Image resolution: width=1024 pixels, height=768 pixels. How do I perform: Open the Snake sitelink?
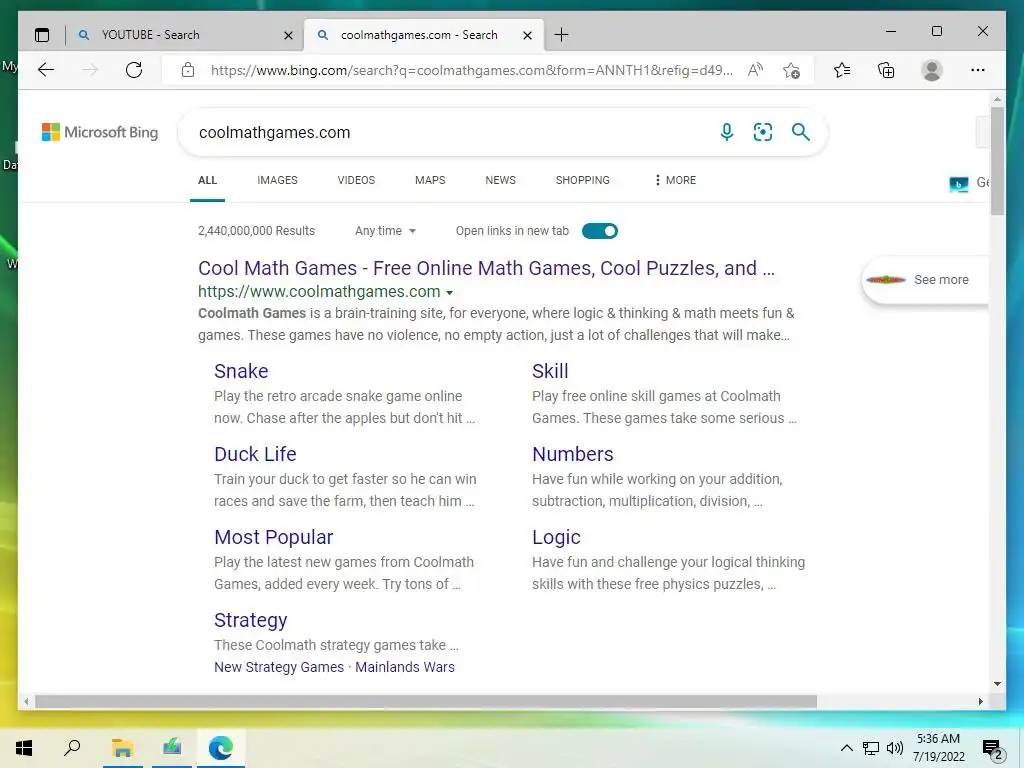tap(241, 371)
